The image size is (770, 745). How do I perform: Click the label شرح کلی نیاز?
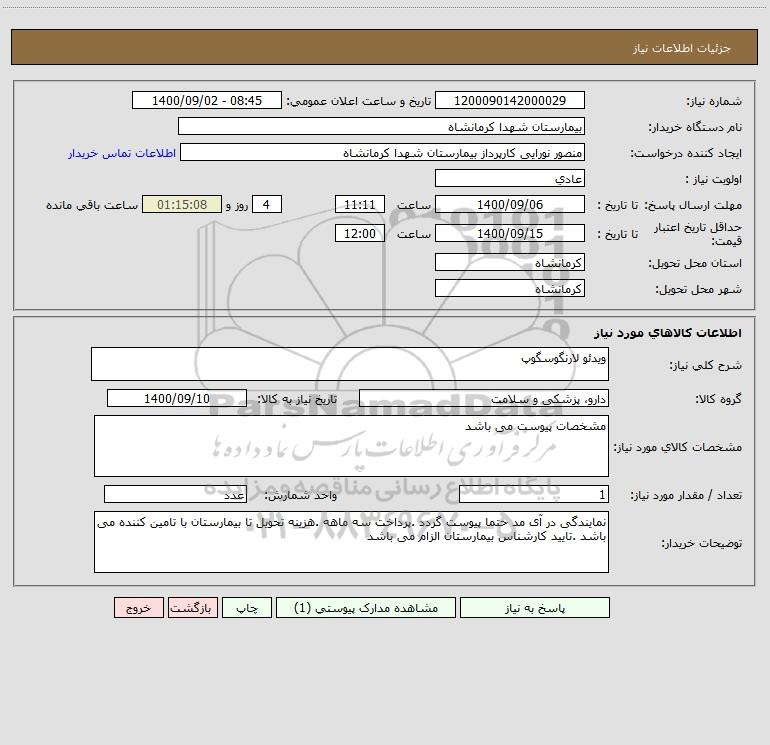[x=706, y=365]
